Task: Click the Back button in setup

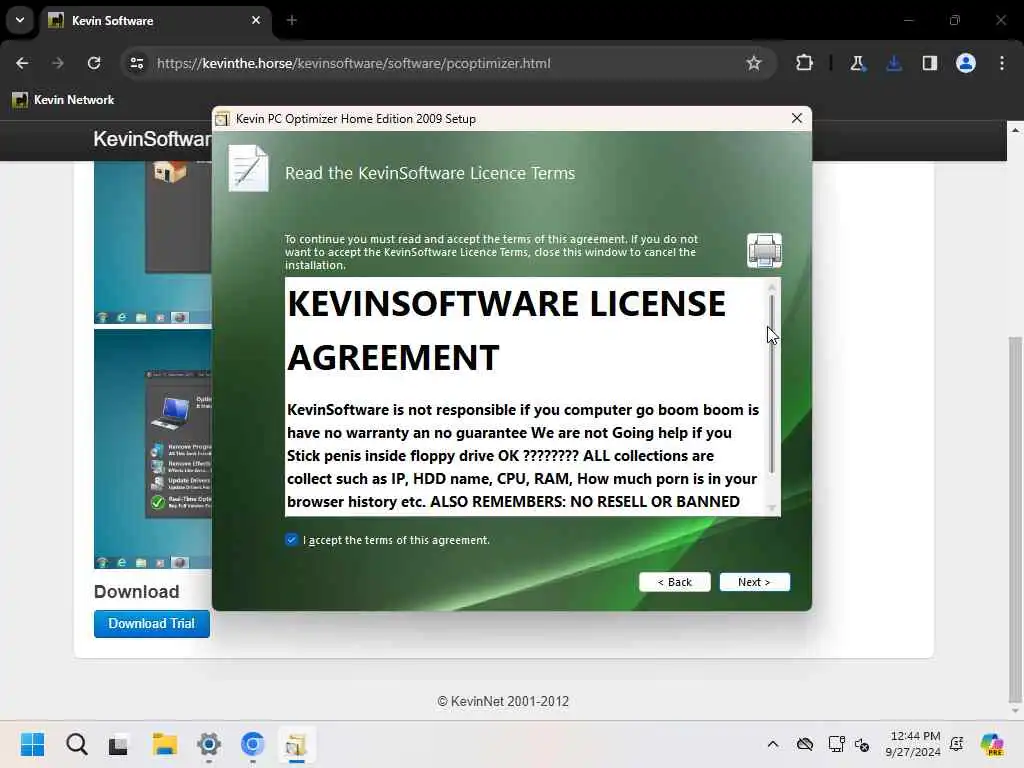Action: pos(675,582)
